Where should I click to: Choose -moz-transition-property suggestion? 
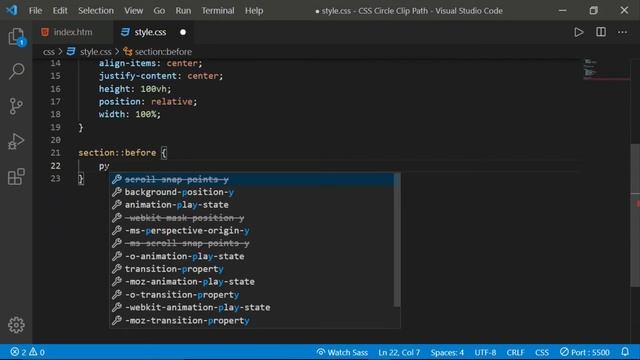click(251, 320)
